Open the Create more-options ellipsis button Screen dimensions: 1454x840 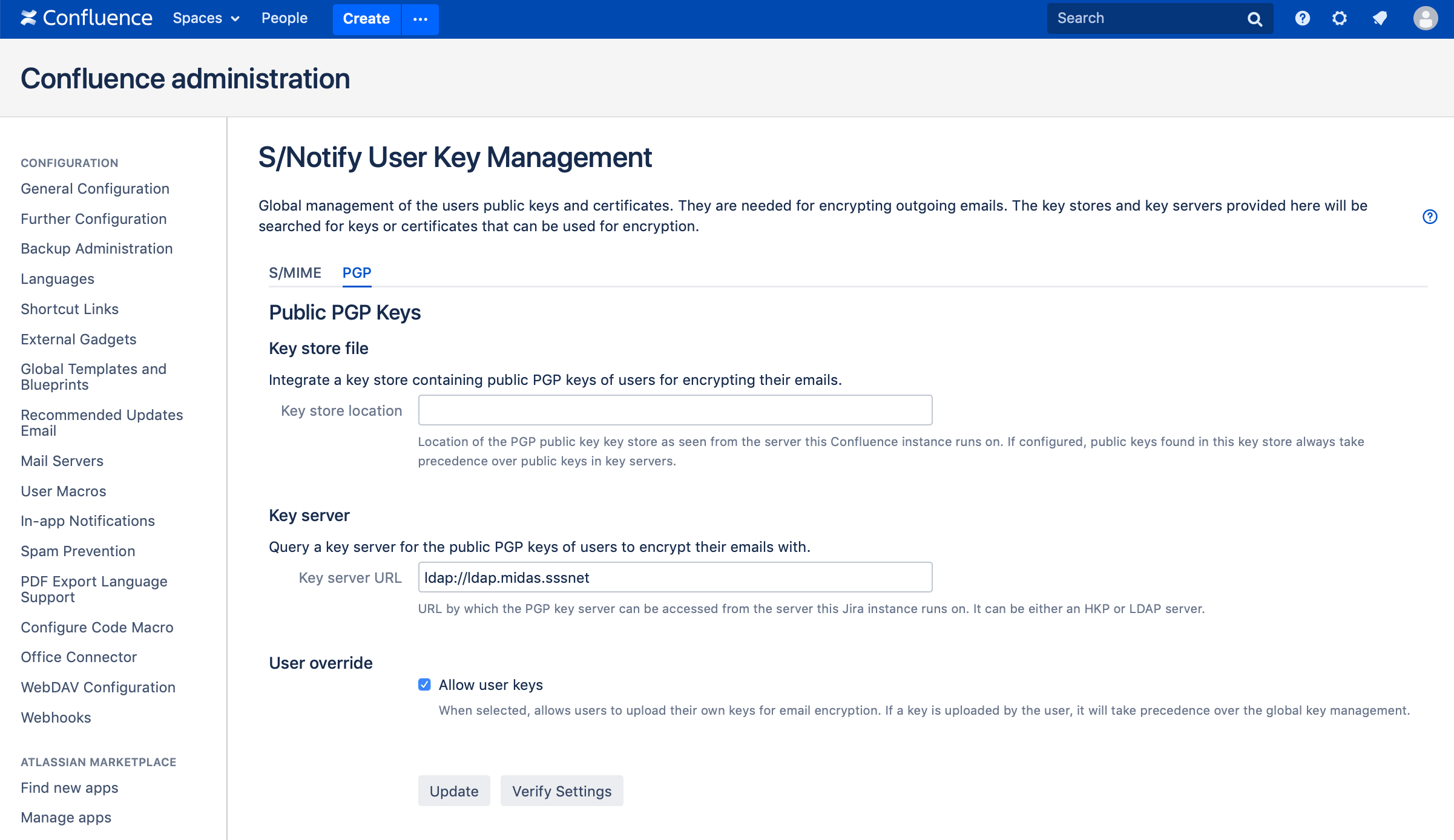click(420, 19)
